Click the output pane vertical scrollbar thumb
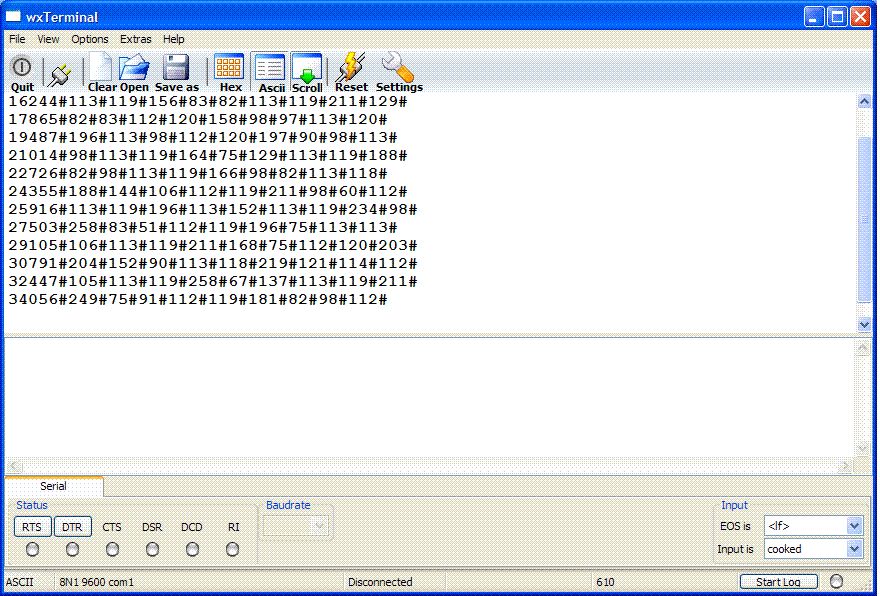 pos(864,219)
